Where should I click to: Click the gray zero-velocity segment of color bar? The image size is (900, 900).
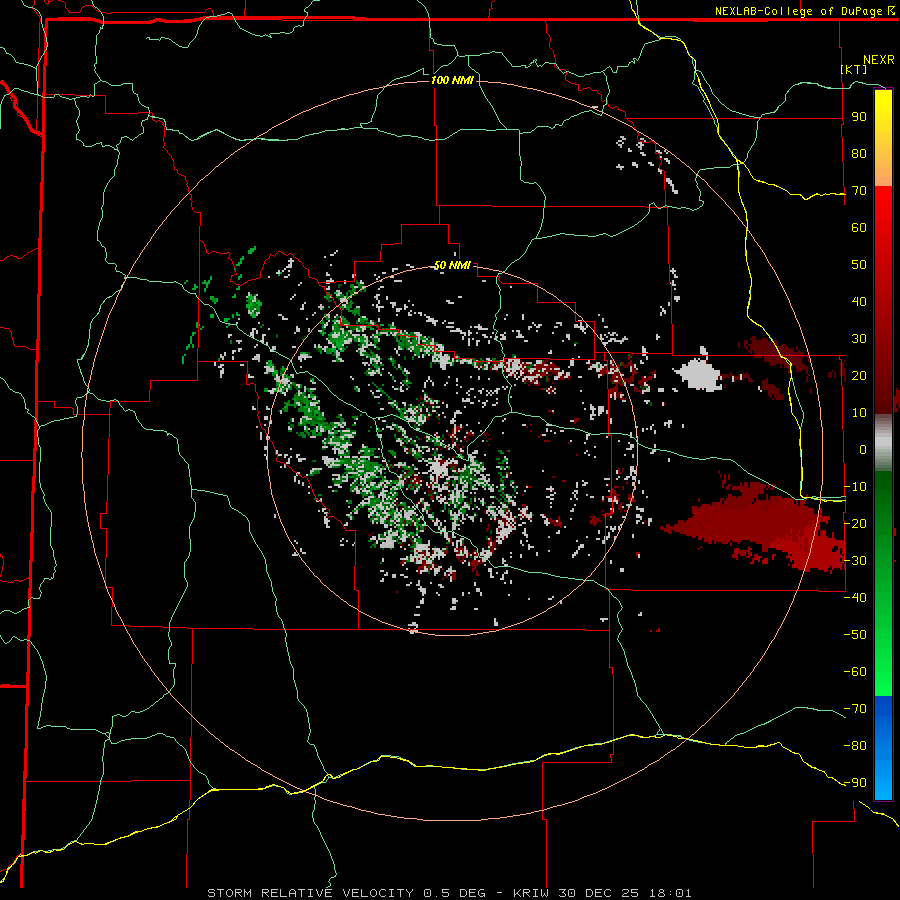pyautogui.click(x=883, y=443)
